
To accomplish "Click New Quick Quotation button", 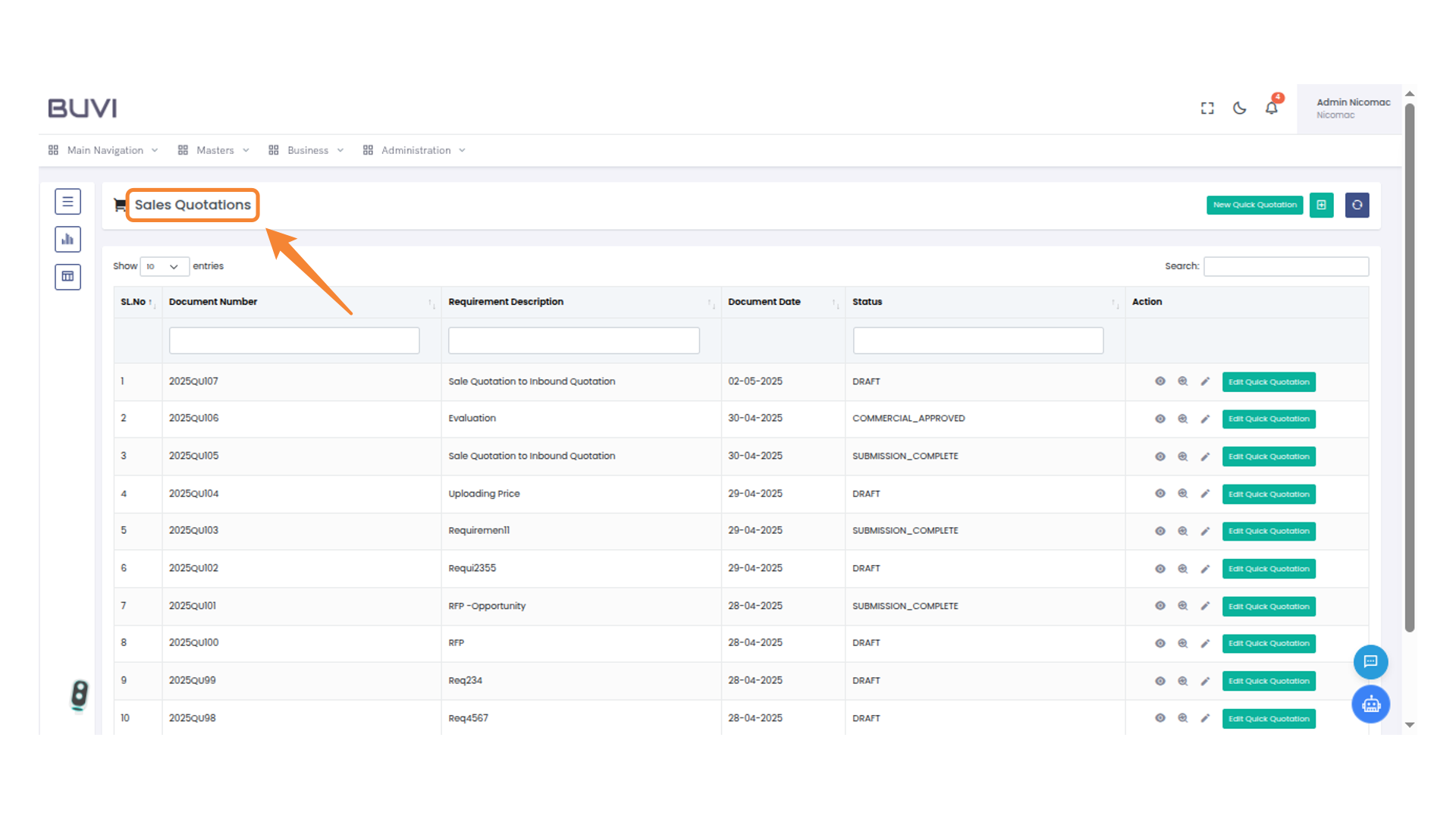I will click(x=1254, y=205).
